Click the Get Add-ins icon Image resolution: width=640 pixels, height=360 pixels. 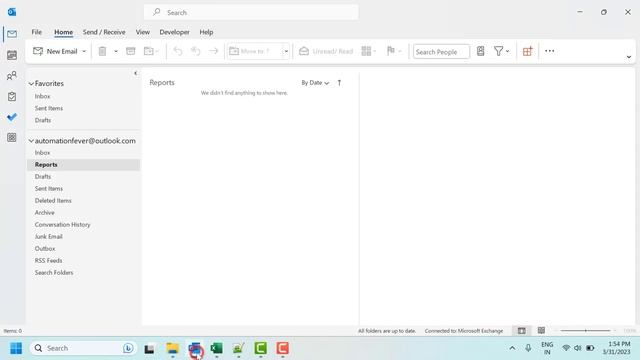click(527, 51)
